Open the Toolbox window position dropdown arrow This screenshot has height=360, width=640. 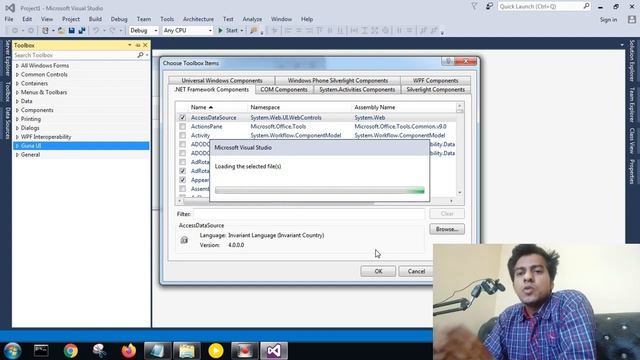[x=130, y=45]
